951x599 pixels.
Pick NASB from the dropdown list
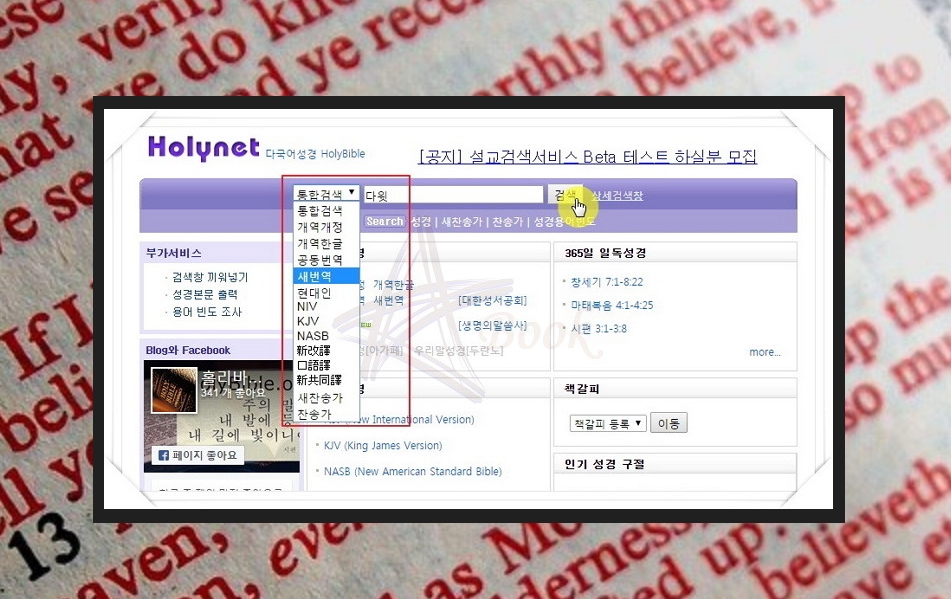326,336
